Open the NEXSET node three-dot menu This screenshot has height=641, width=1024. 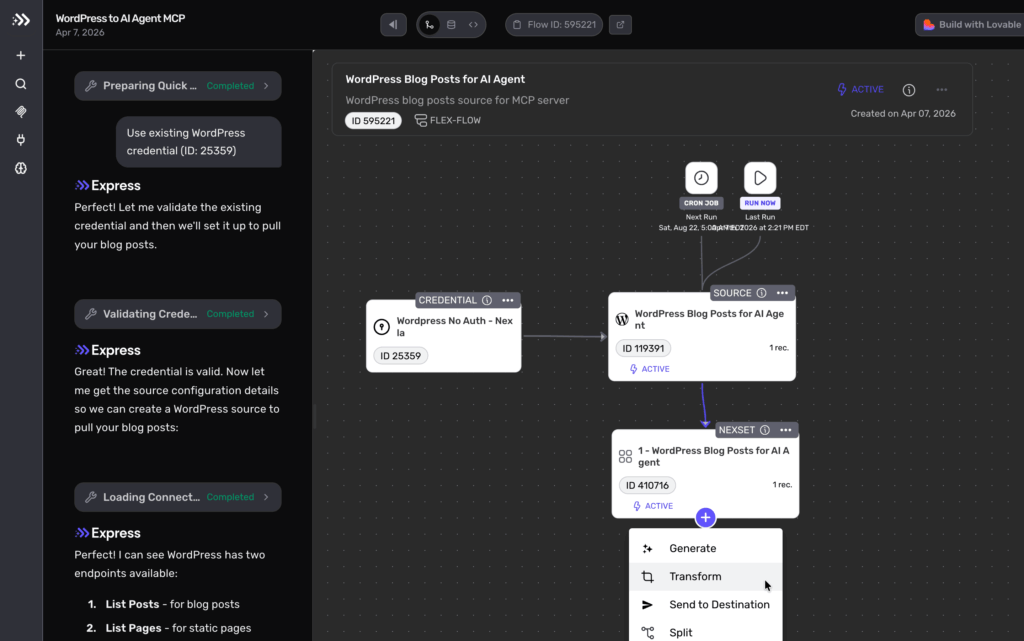[786, 430]
